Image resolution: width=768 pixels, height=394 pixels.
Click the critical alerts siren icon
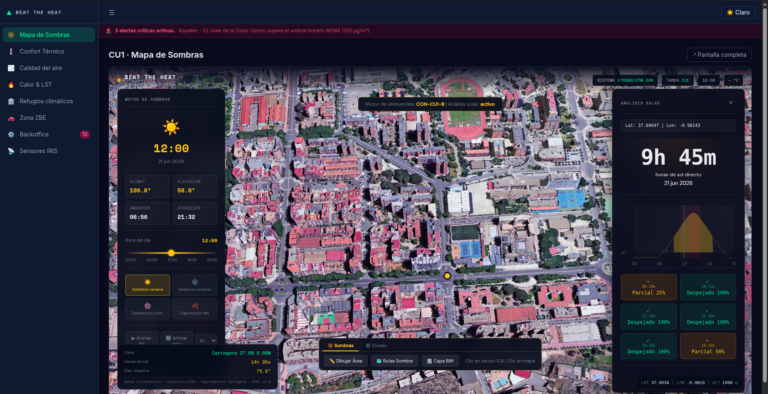(x=109, y=31)
